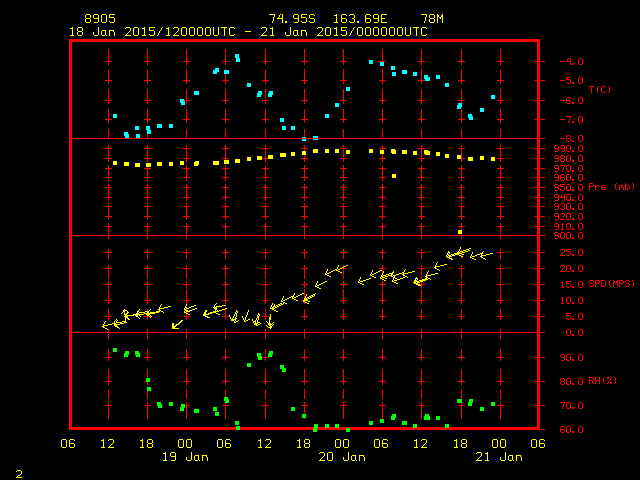
Task: Click pressure tick 970.0
Action: click(x=569, y=168)
